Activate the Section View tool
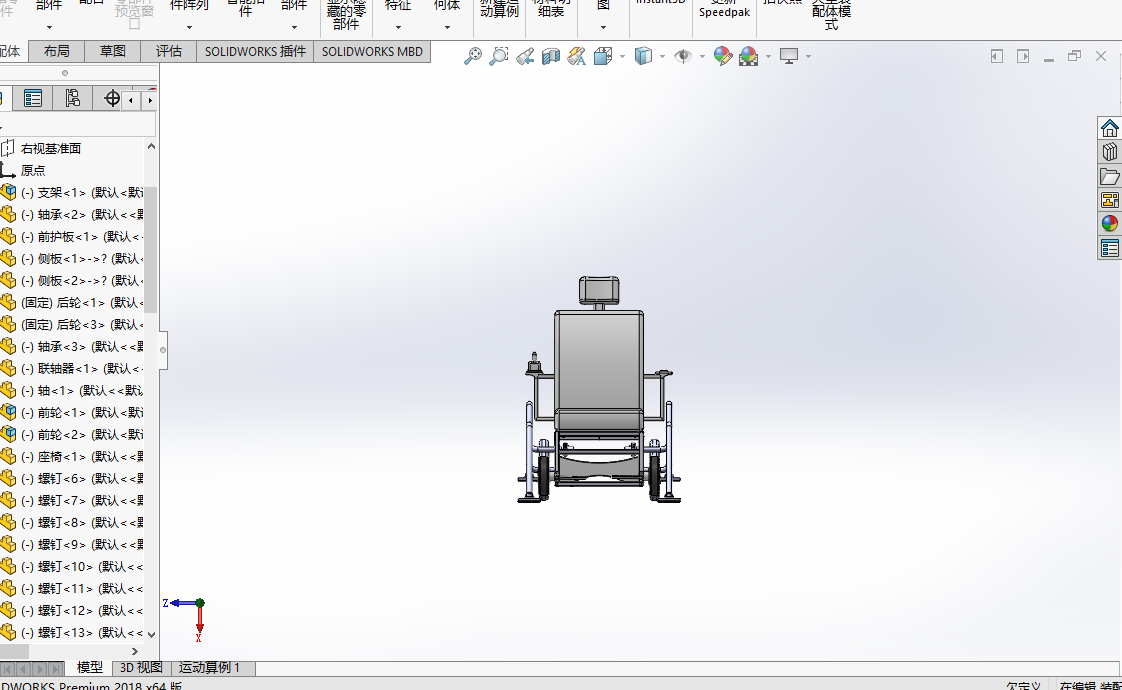Screen dimensions: 1122x690 pyautogui.click(x=550, y=56)
